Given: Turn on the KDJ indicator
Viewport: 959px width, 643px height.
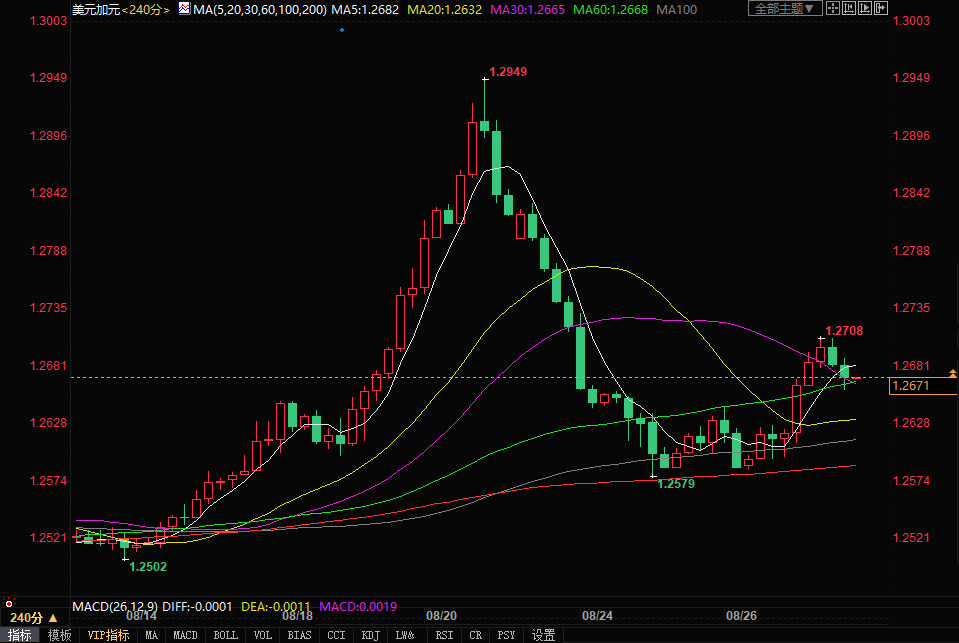Looking at the screenshot, I should click(370, 635).
